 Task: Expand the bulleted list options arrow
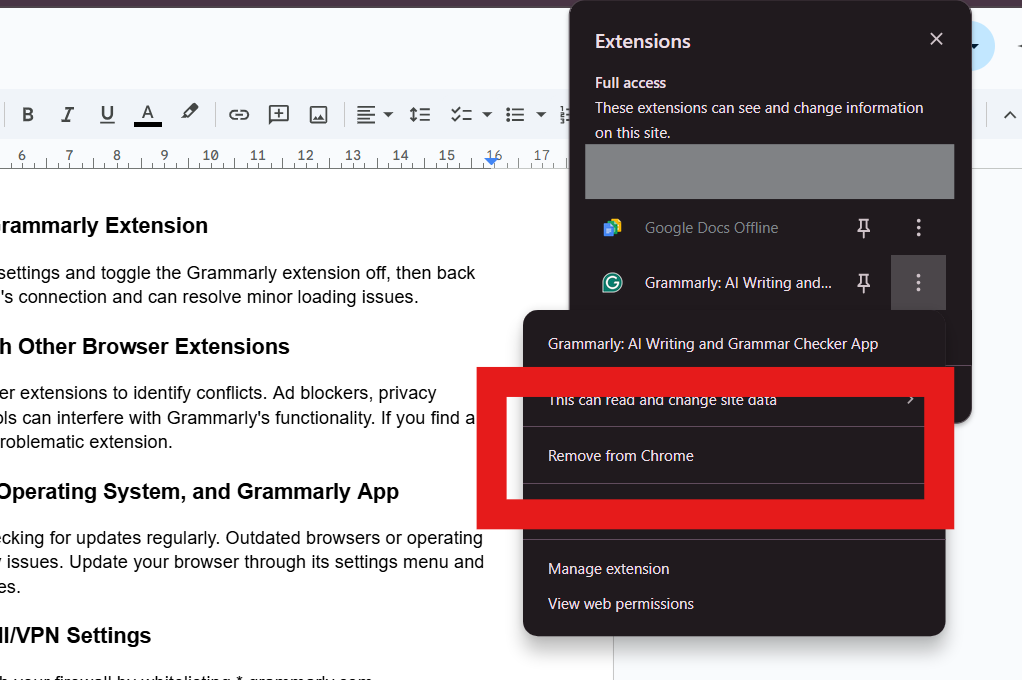point(541,115)
